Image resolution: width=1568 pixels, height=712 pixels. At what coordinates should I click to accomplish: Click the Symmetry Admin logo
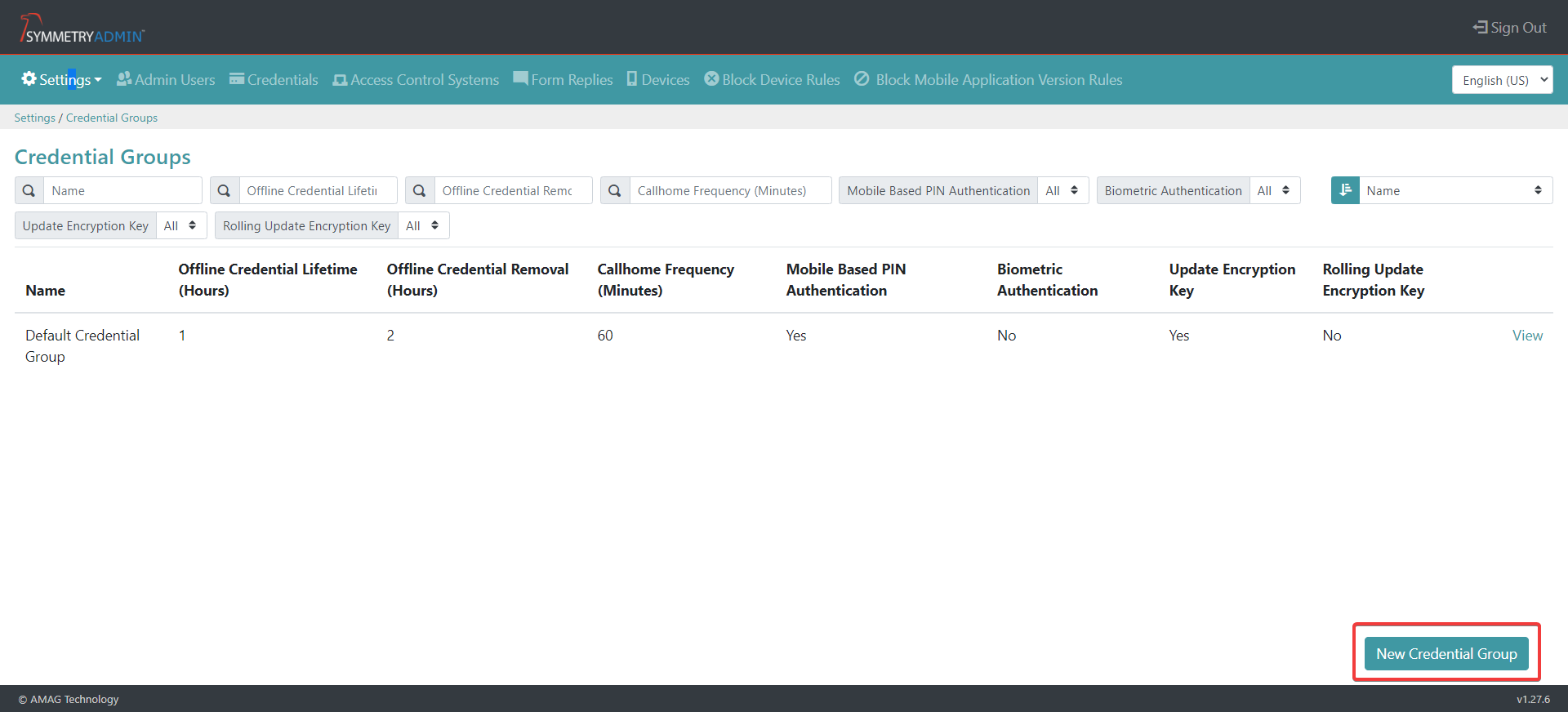[x=82, y=29]
